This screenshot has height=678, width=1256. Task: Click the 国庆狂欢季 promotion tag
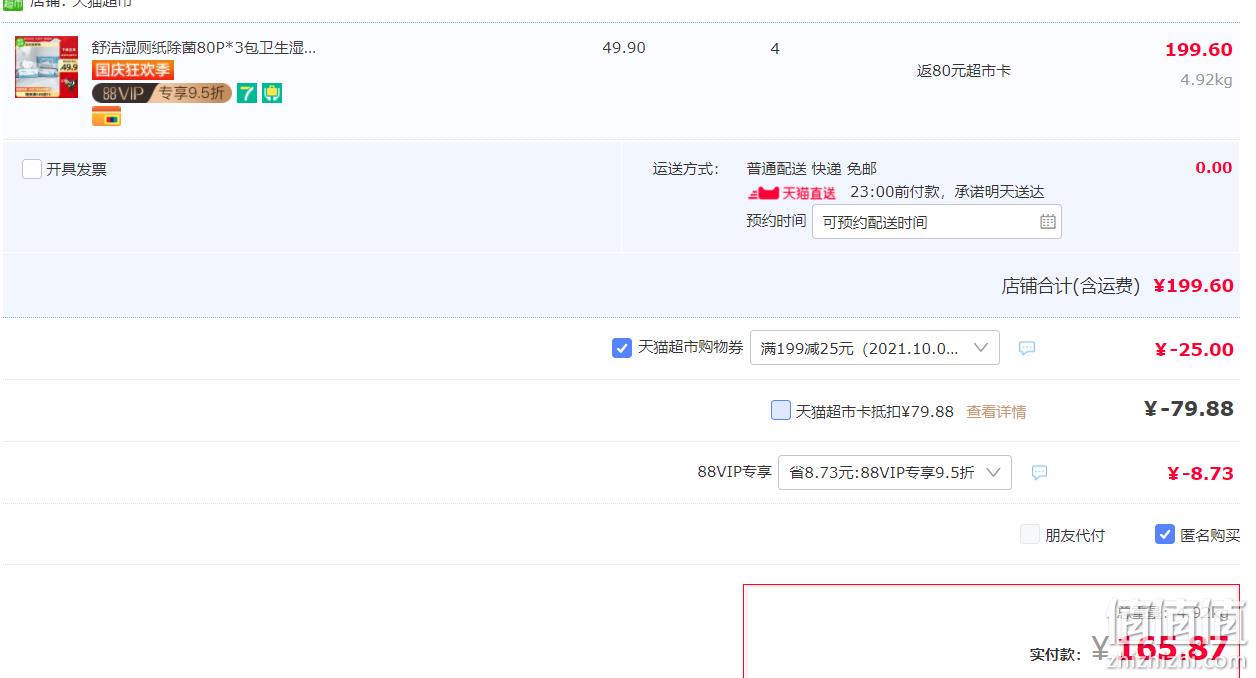click(133, 70)
